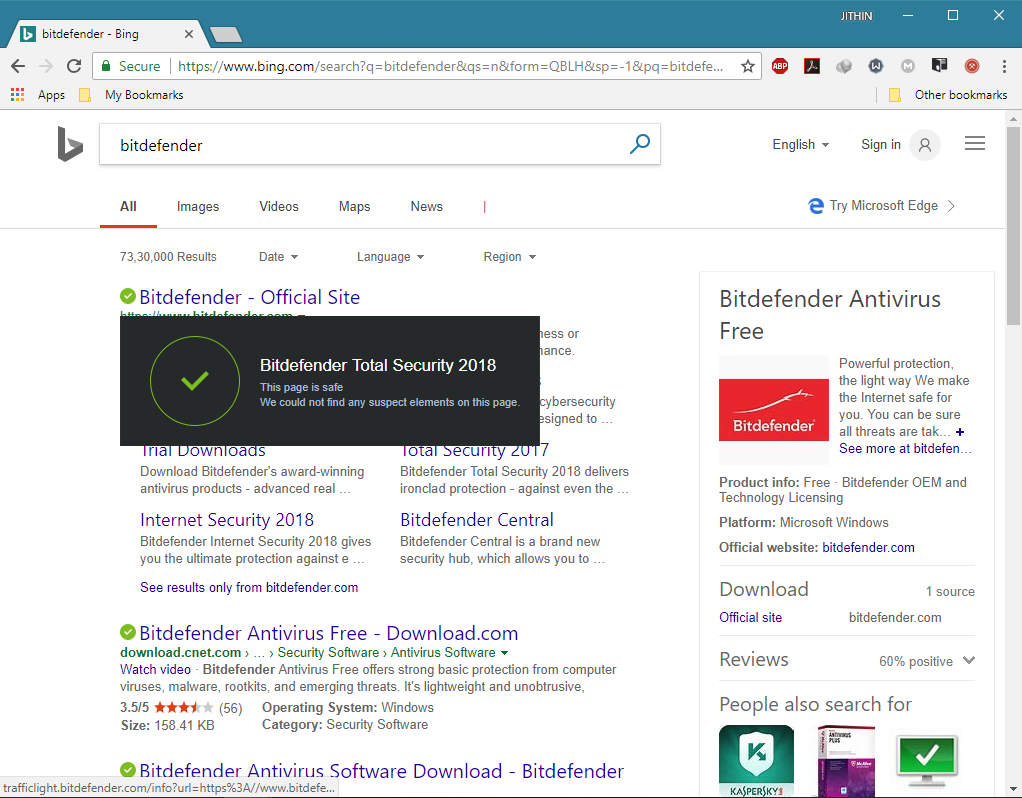1022x798 pixels.
Task: Expand the Reviews 60% positive section
Action: [x=969, y=660]
